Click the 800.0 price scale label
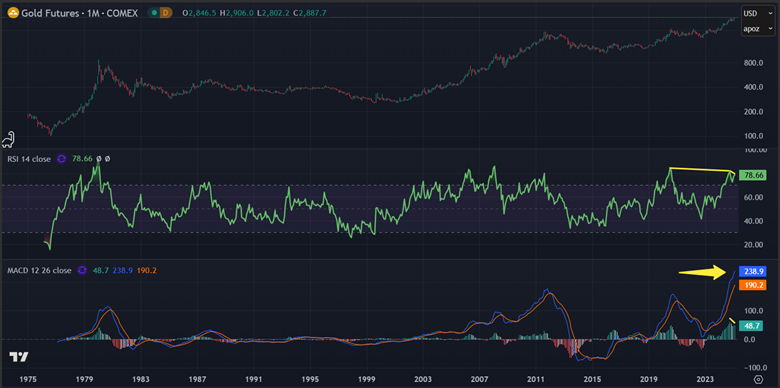The image size is (780, 388). click(753, 63)
